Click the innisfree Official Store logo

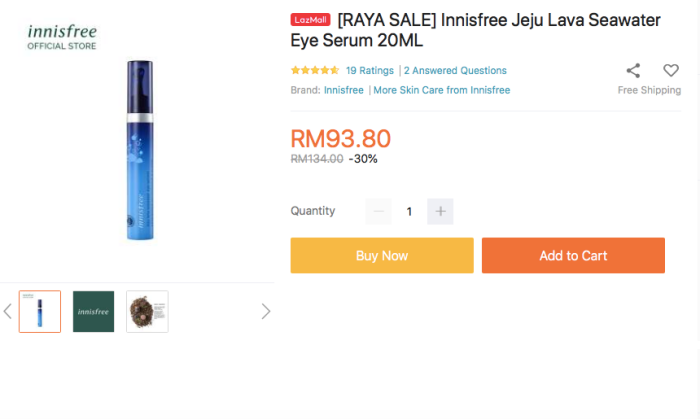coord(62,37)
